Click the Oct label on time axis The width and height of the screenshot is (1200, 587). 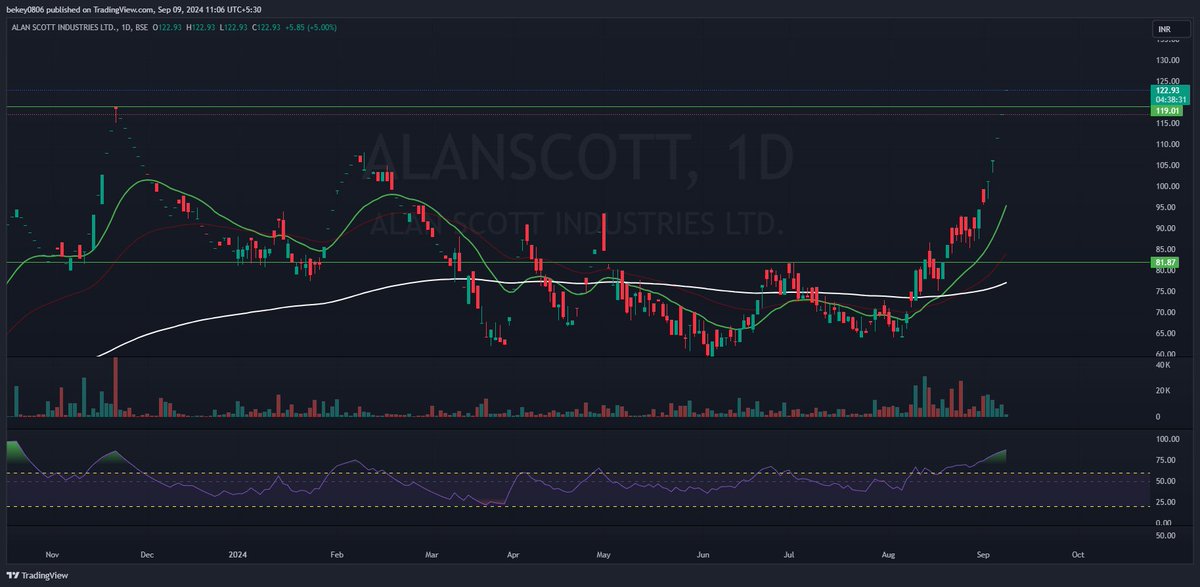(1077, 553)
